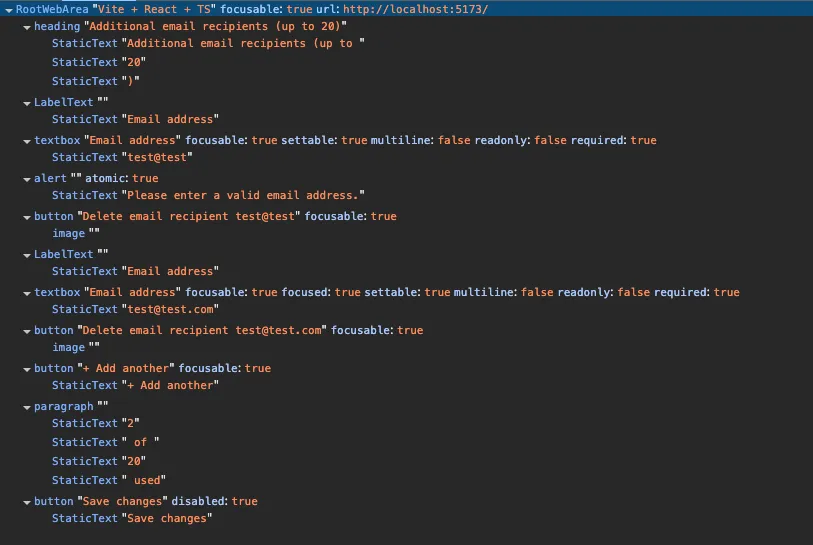Select the StaticText 'test@test' row
The image size is (813, 545).
click(x=406, y=158)
